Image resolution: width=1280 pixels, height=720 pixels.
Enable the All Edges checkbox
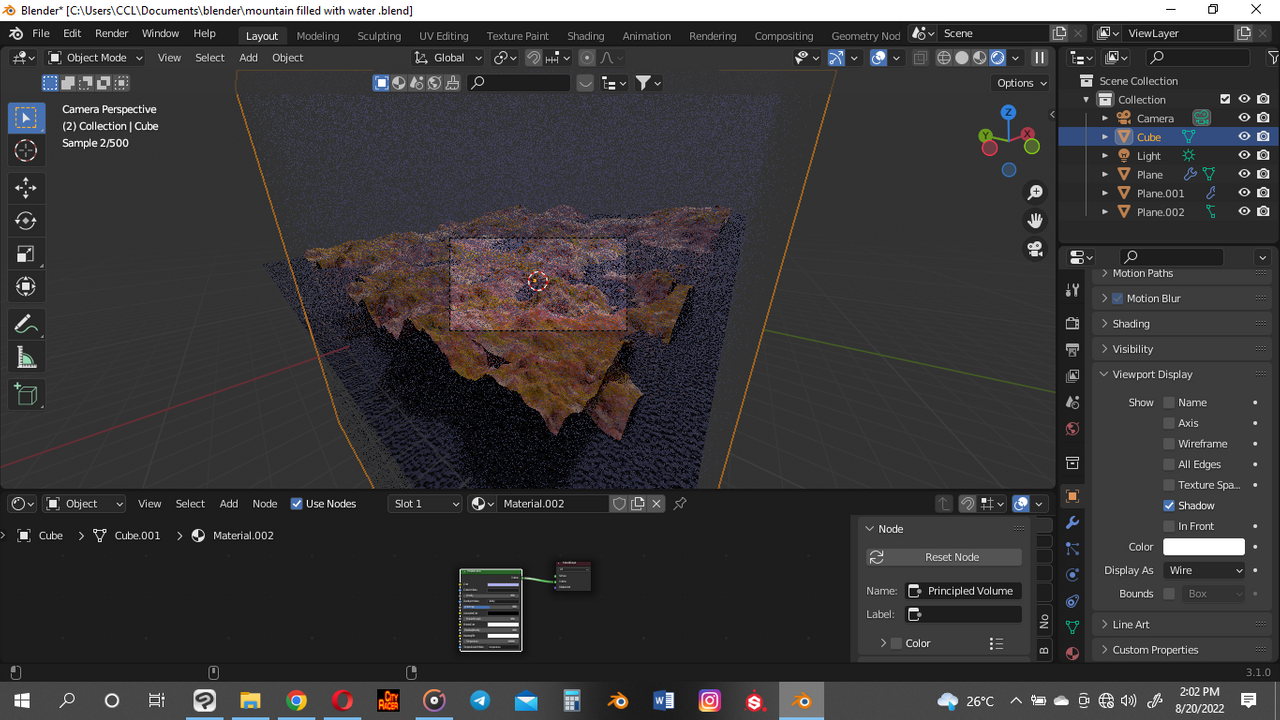1169,464
